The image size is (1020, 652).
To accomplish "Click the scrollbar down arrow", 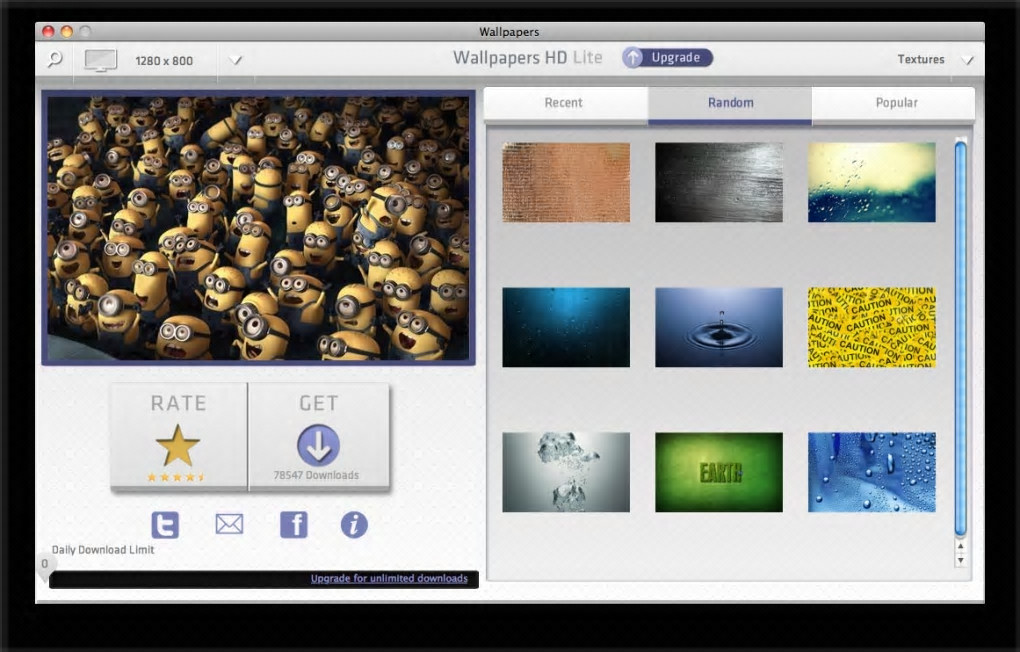I will pyautogui.click(x=961, y=560).
